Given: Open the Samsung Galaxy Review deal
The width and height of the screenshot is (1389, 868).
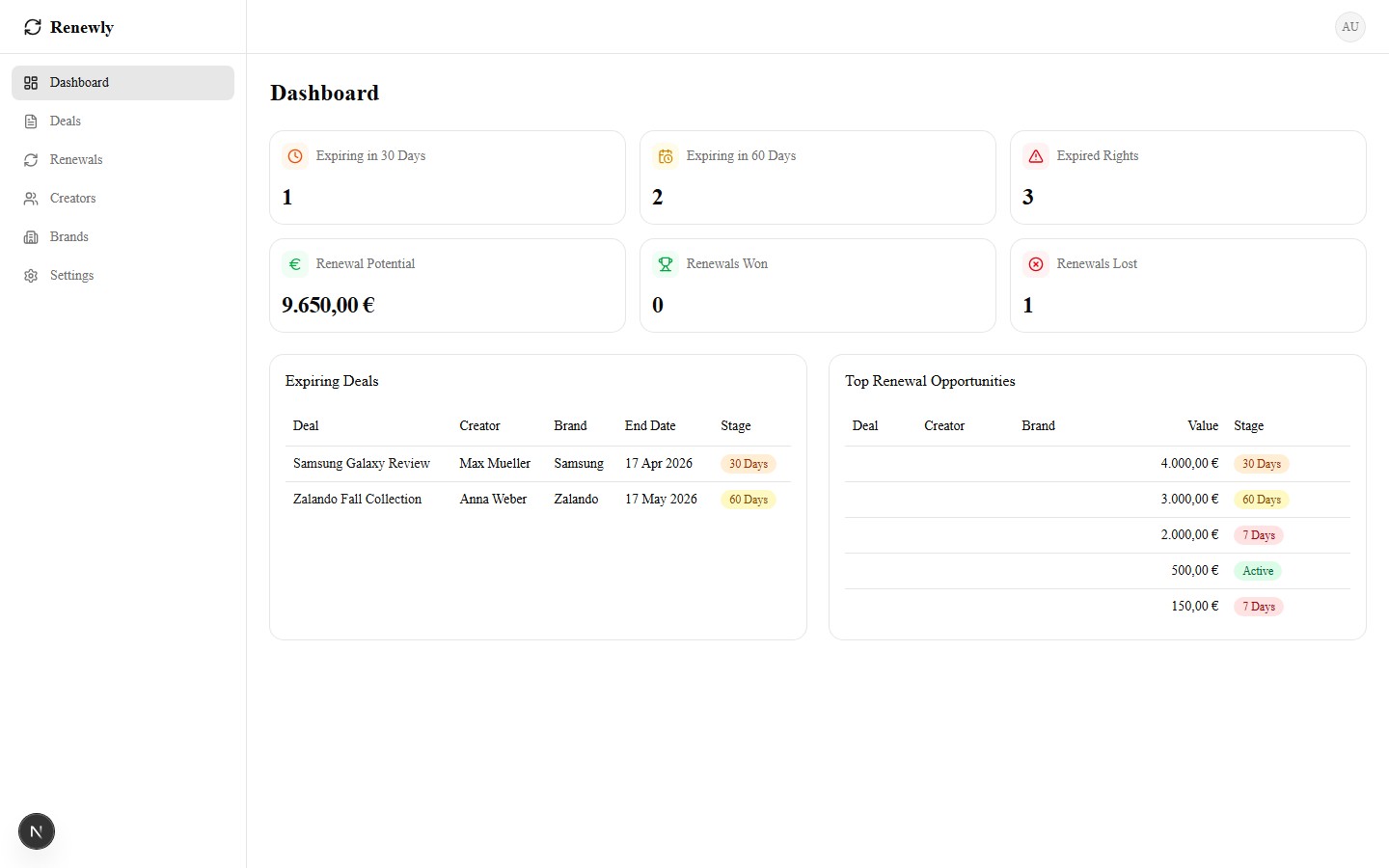Looking at the screenshot, I should tap(361, 463).
